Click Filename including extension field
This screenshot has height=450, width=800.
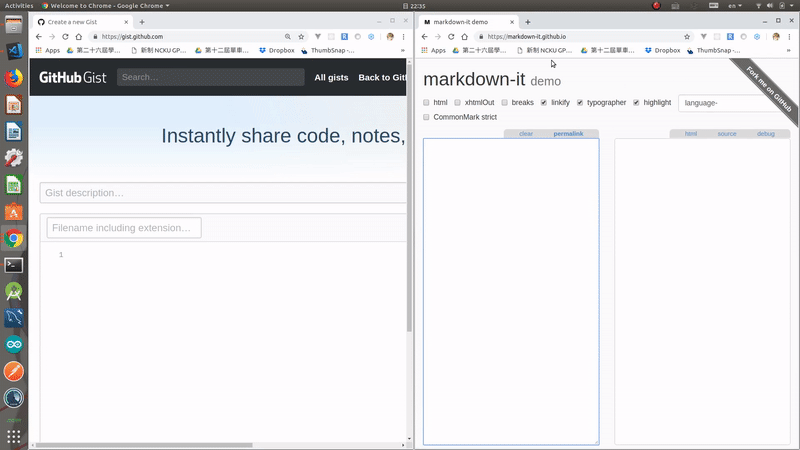tap(124, 228)
